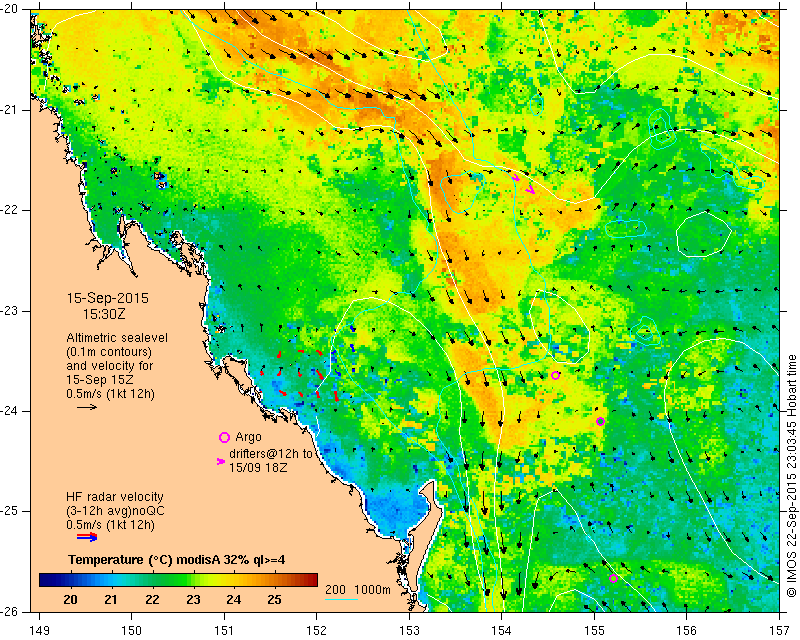800x640 pixels.
Task: Click the '150' longitude axis label
Action: point(132,631)
